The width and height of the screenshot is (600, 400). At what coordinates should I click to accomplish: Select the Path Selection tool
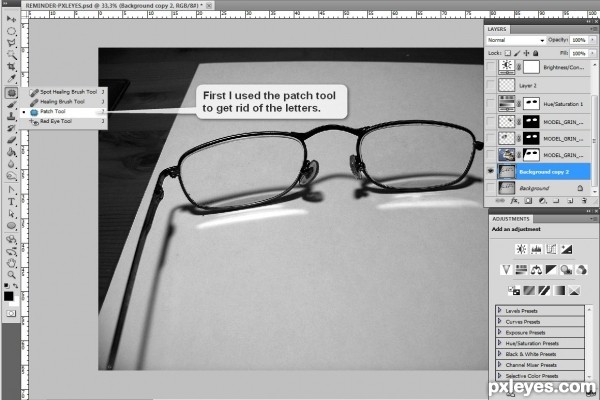coord(11,213)
